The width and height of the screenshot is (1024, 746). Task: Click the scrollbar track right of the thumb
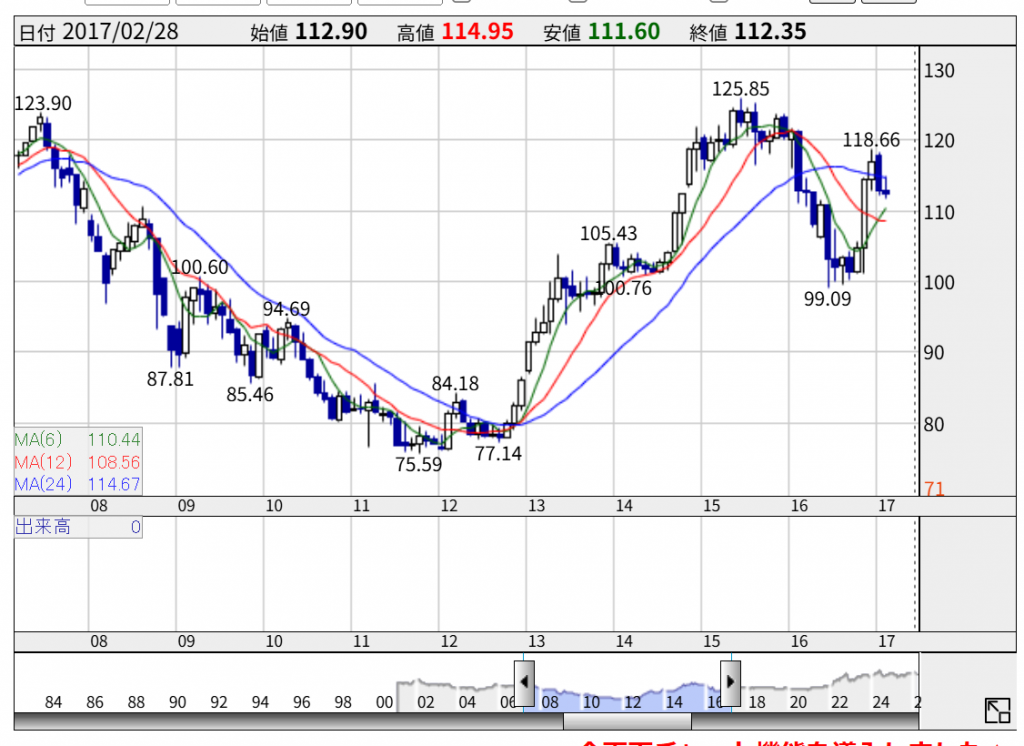point(800,721)
